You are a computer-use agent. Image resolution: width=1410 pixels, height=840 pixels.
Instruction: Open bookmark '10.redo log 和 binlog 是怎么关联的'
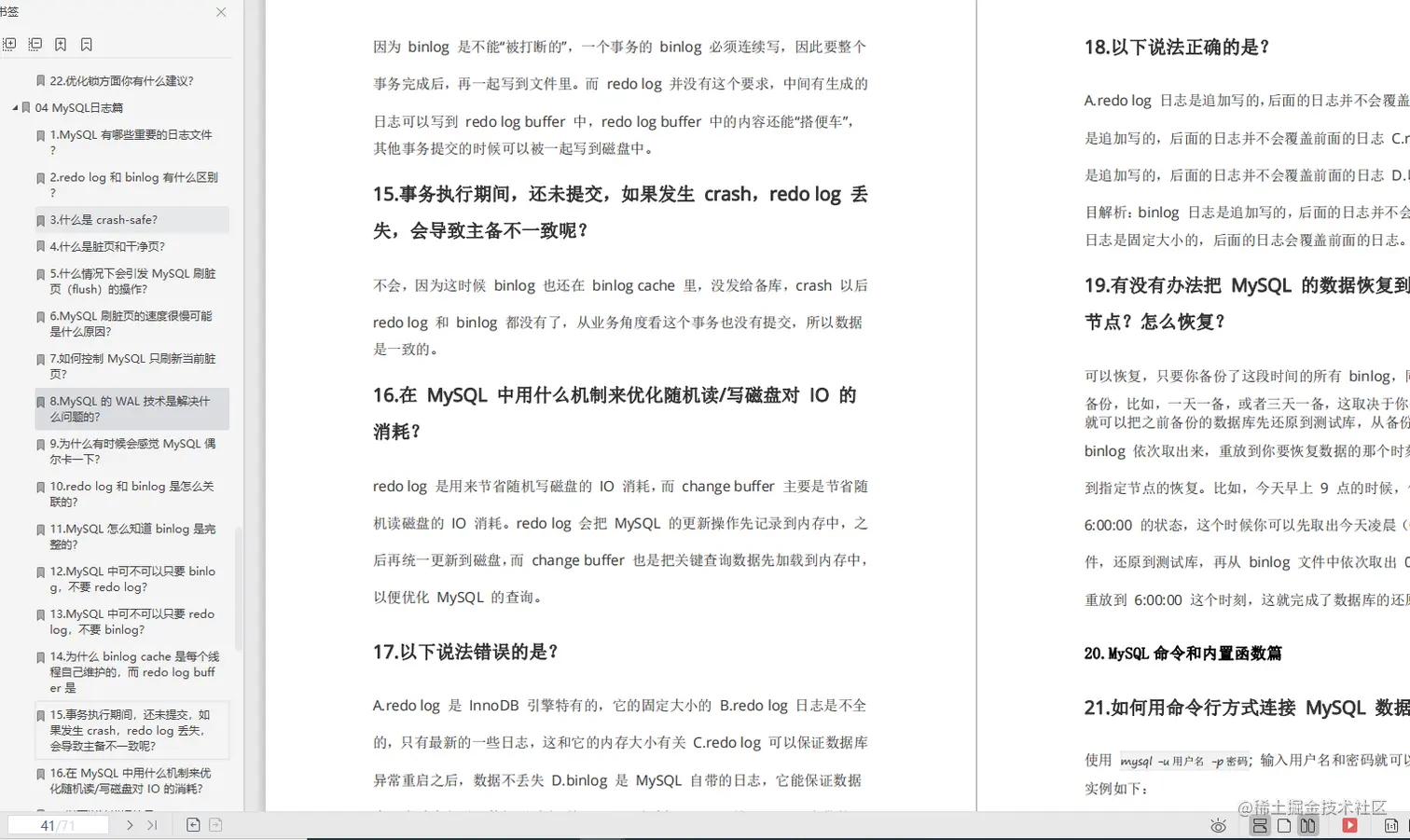[x=131, y=494]
